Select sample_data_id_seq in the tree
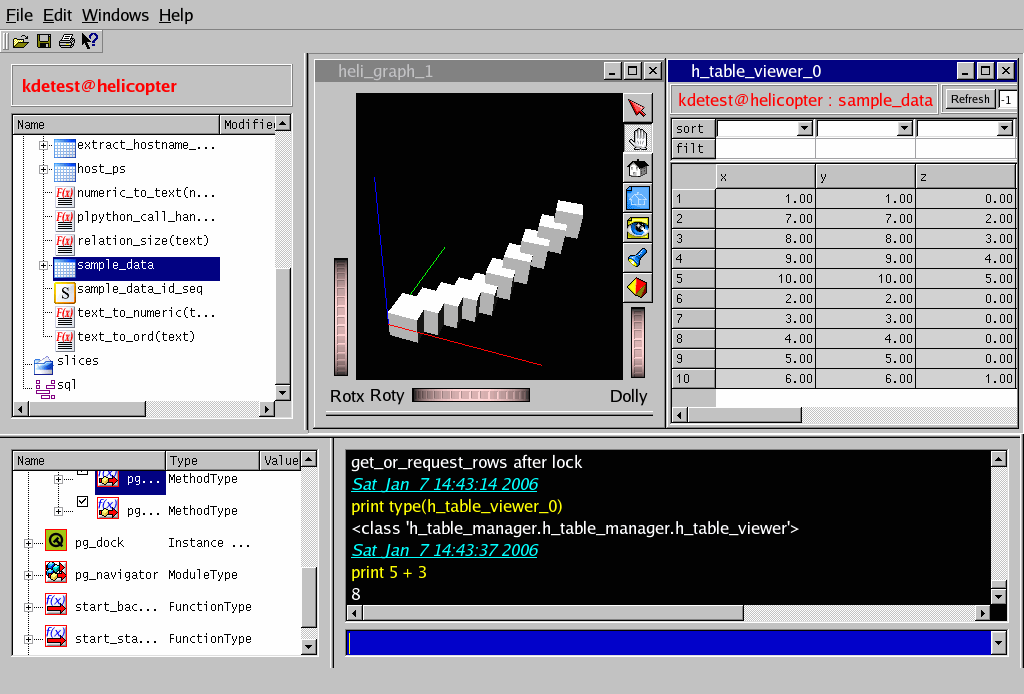1024x694 pixels. [139, 289]
